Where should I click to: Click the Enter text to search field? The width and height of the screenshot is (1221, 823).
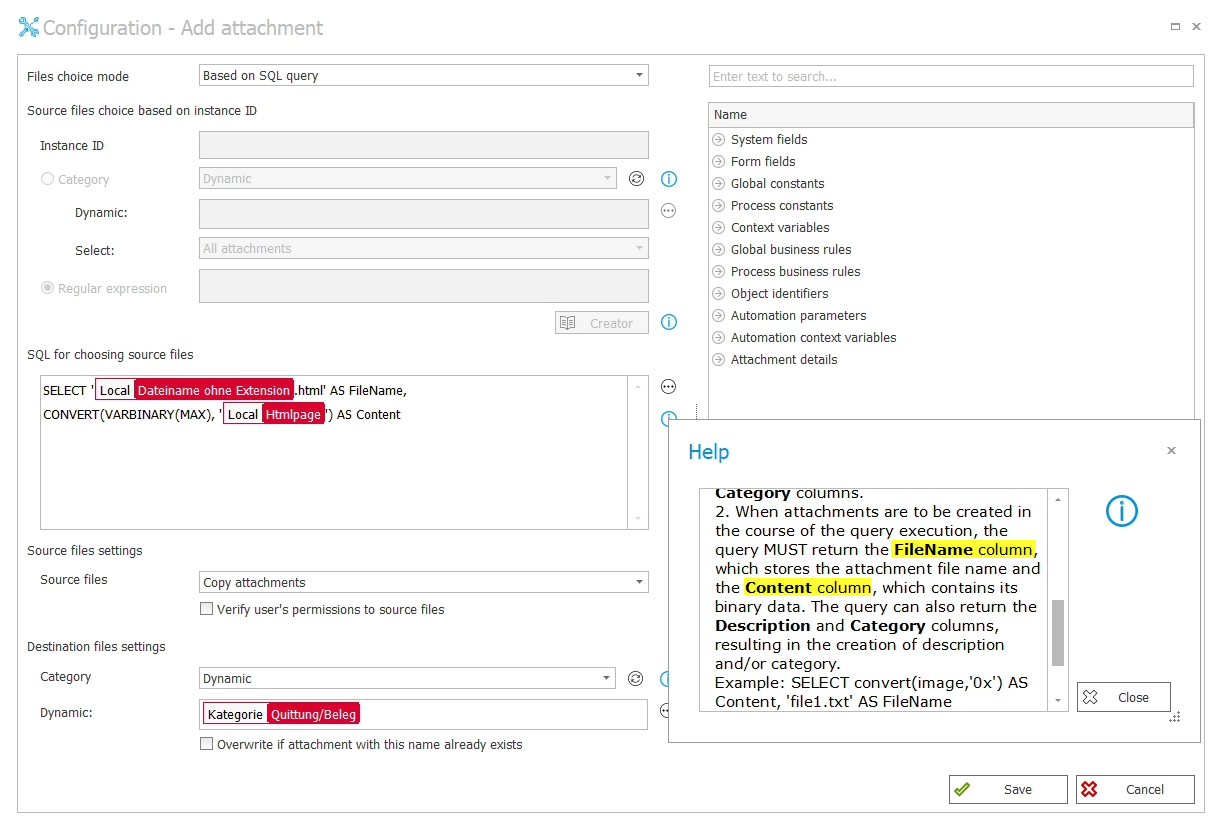(x=950, y=76)
